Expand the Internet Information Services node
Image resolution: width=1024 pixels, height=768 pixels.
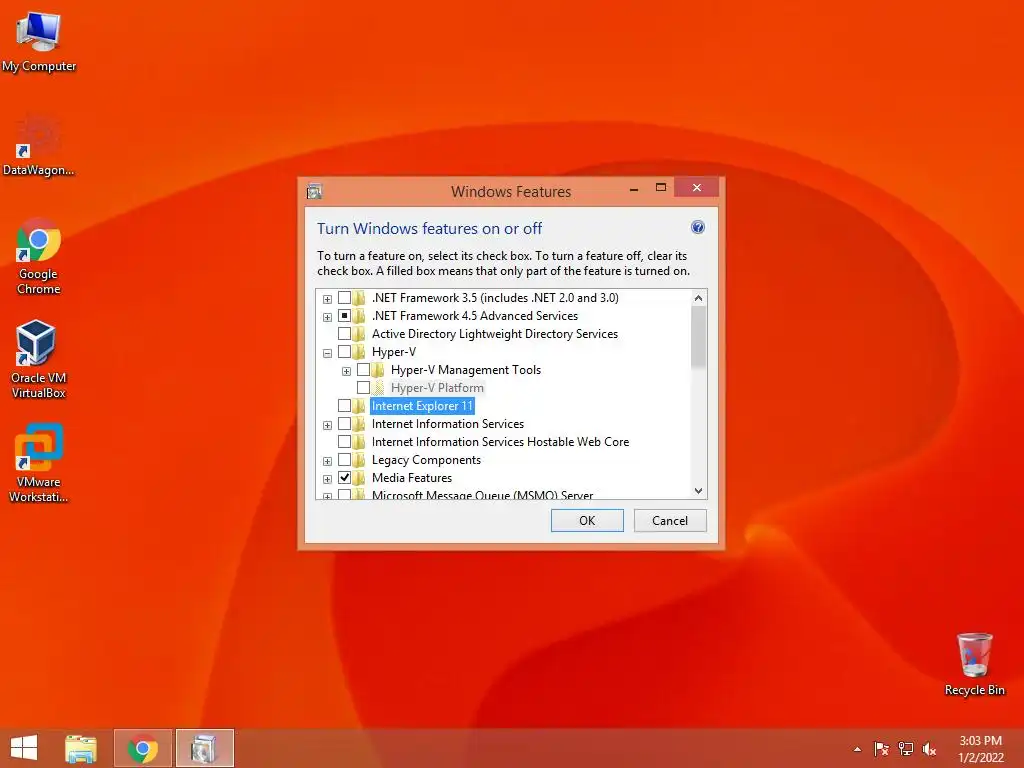[327, 425]
